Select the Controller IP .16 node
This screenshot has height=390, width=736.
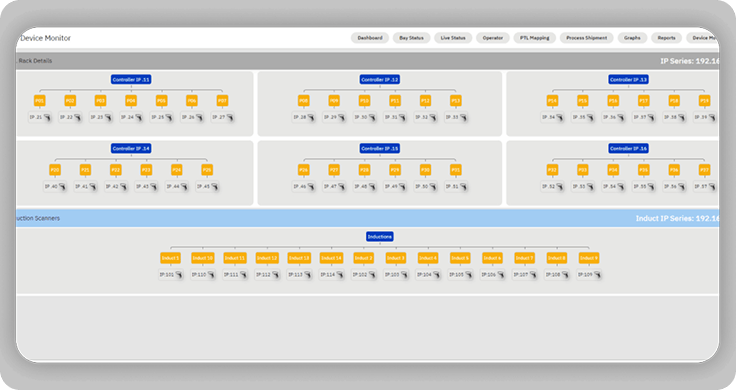[x=629, y=149]
